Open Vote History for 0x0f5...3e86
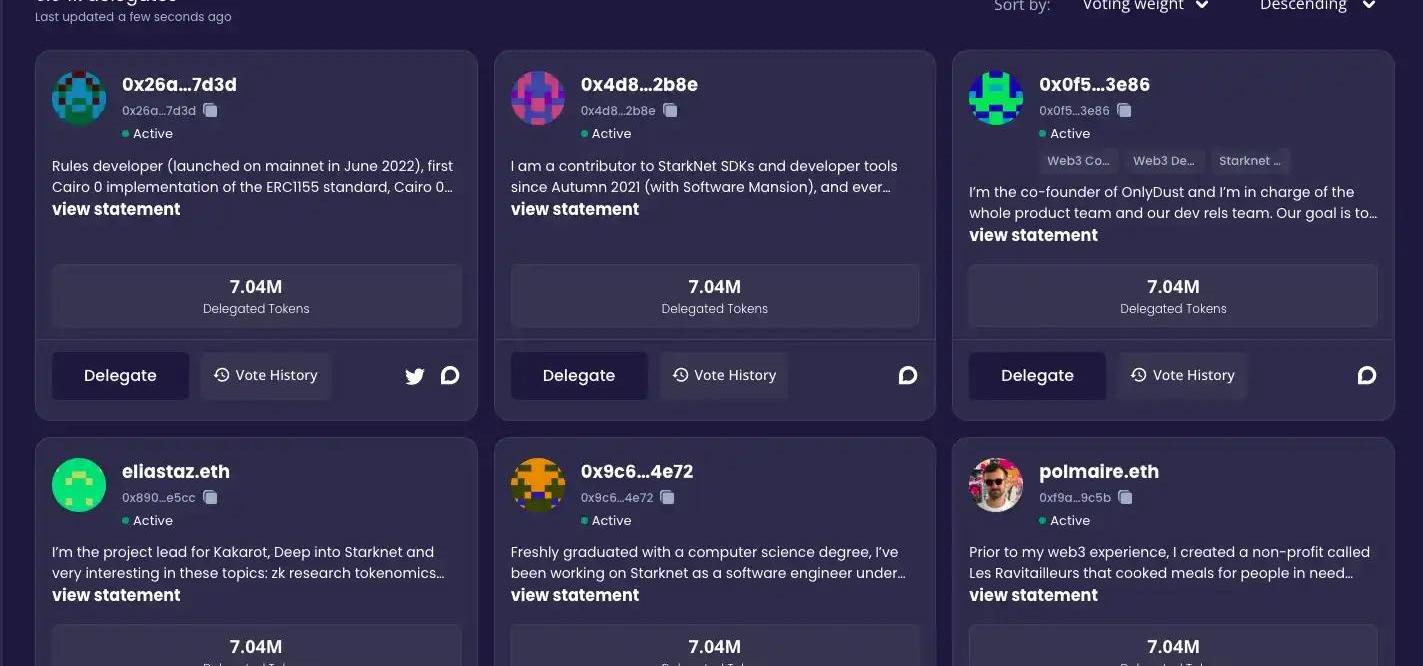The image size is (1423, 666). tap(1182, 375)
